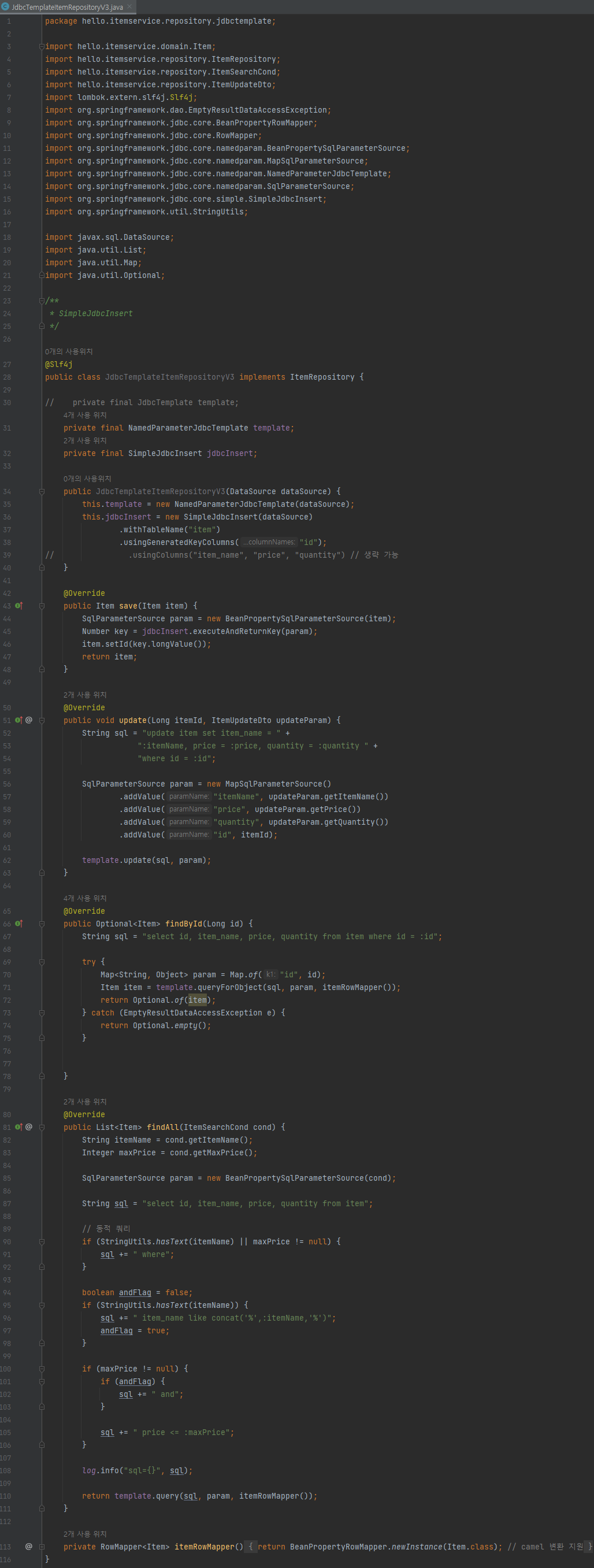The height and width of the screenshot is (1568, 594).
Task: Click NamedParameterJdbcTemplate in the template field declaration
Action: coord(188,428)
